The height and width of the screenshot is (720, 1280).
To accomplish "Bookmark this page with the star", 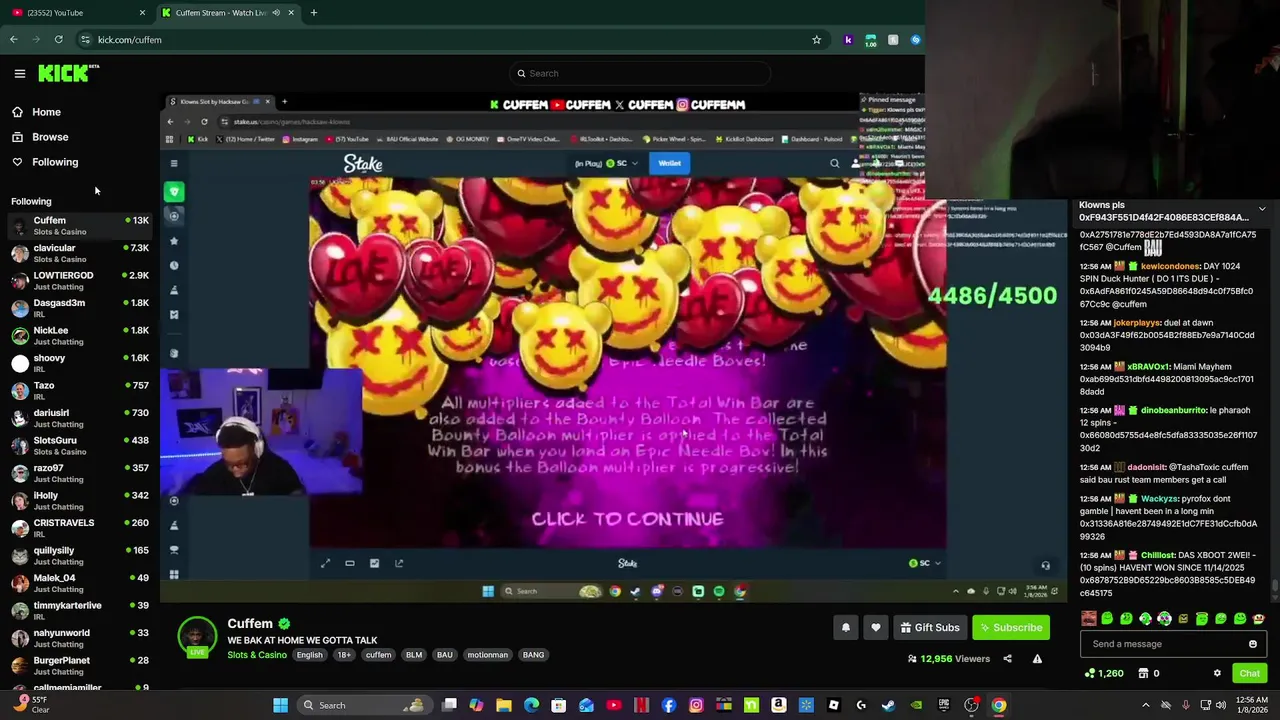I will 816,39.
